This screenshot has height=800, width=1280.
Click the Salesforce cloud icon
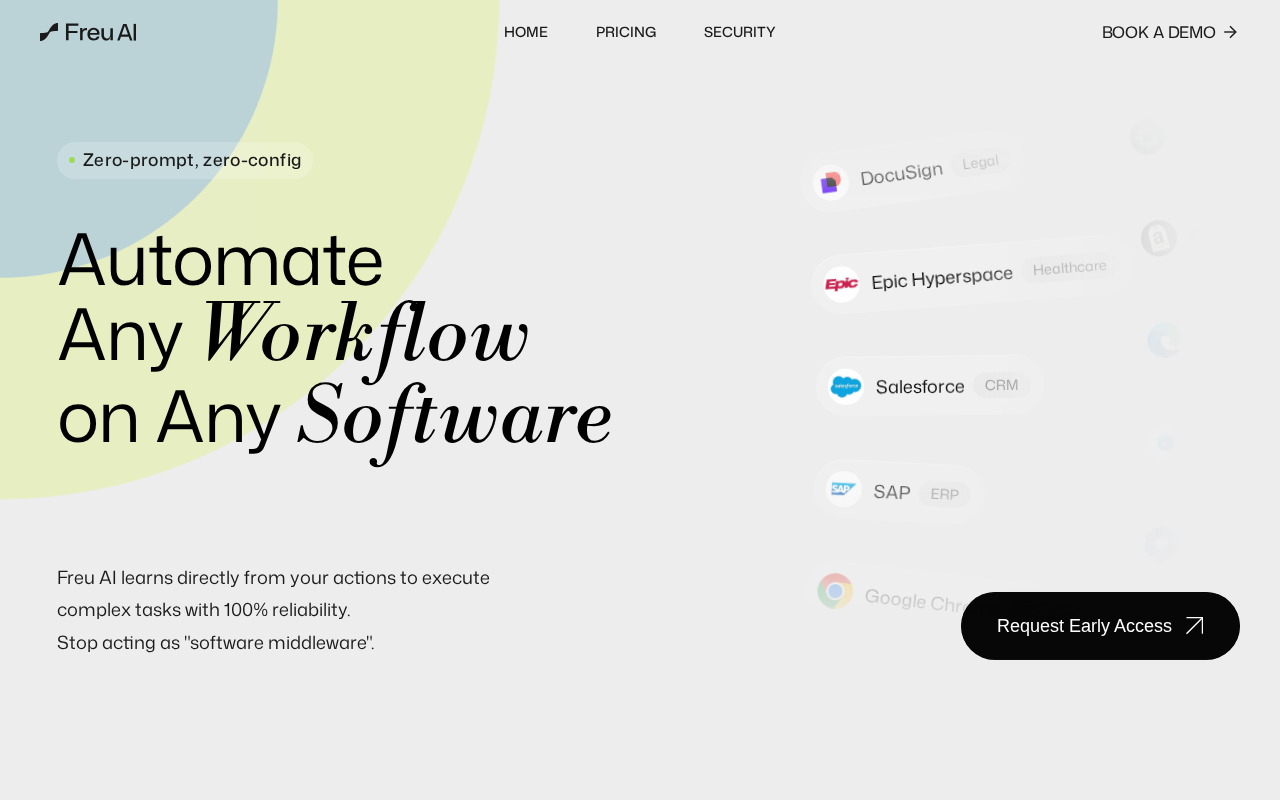pyautogui.click(x=845, y=386)
